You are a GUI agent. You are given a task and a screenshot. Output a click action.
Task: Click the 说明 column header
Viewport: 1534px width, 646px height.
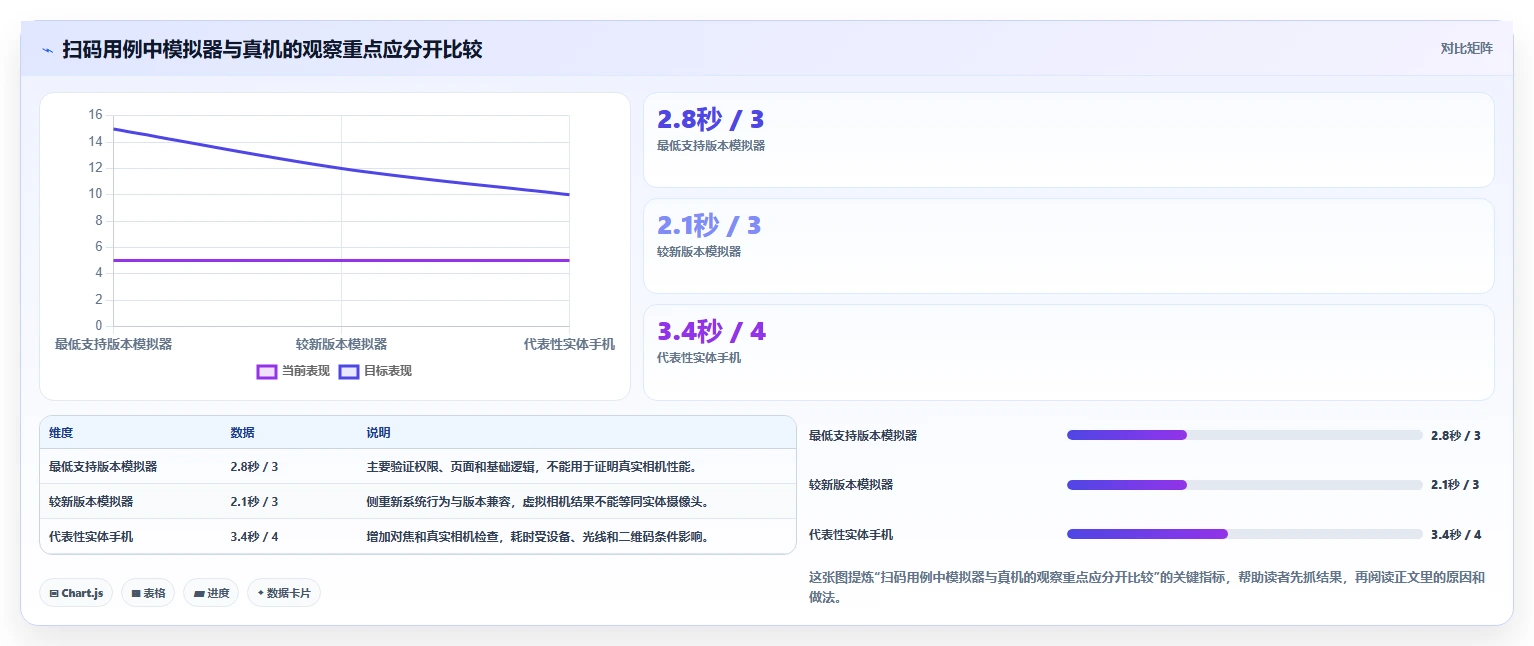click(378, 433)
